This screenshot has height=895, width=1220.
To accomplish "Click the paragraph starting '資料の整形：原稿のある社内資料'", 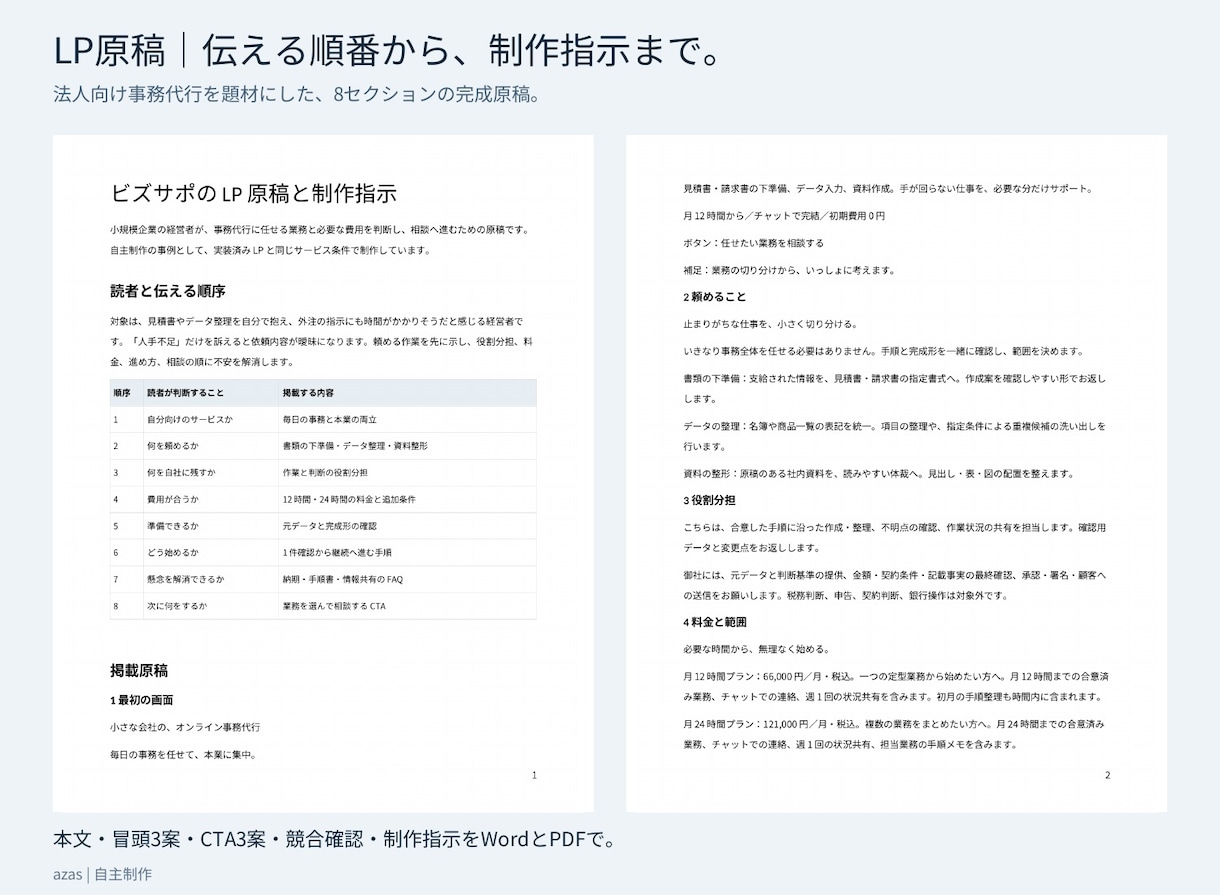I will tap(879, 473).
